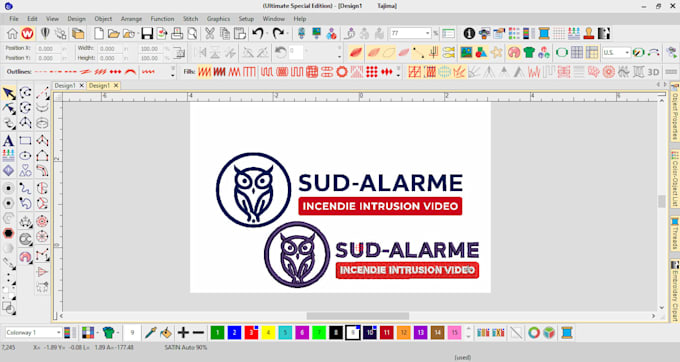
Task: Open the Threads side panel
Action: [x=675, y=234]
